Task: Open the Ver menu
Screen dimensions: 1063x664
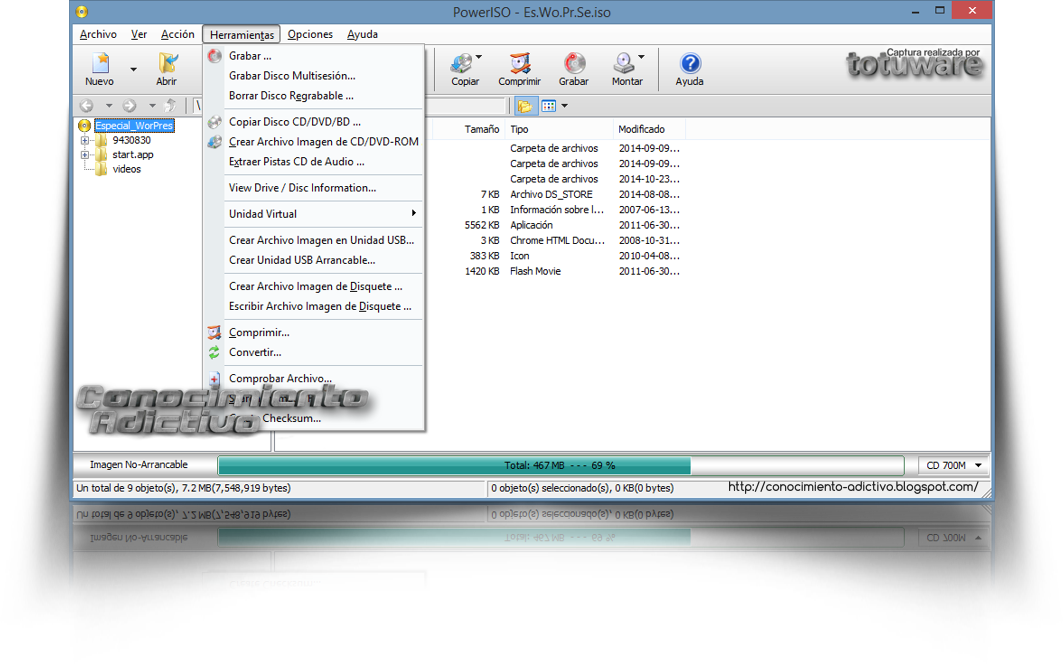Action: [x=139, y=34]
